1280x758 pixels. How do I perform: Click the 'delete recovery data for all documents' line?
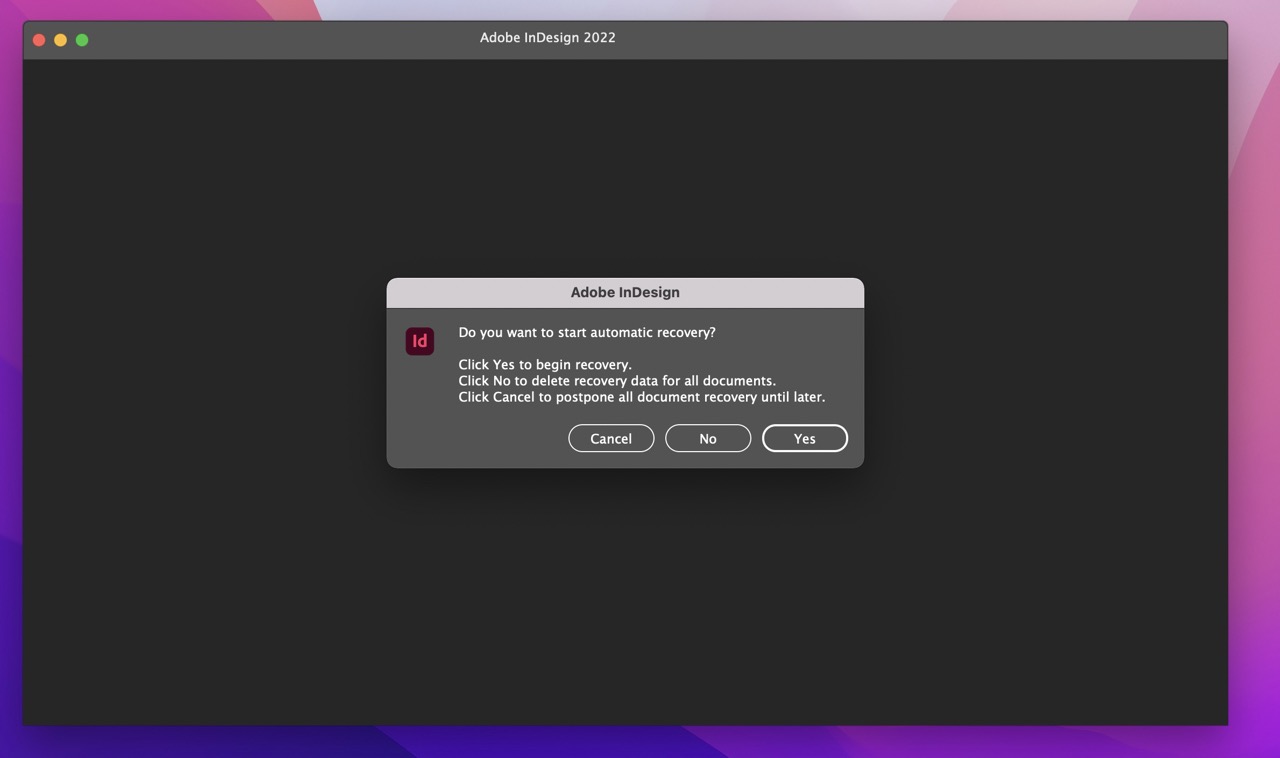click(617, 381)
